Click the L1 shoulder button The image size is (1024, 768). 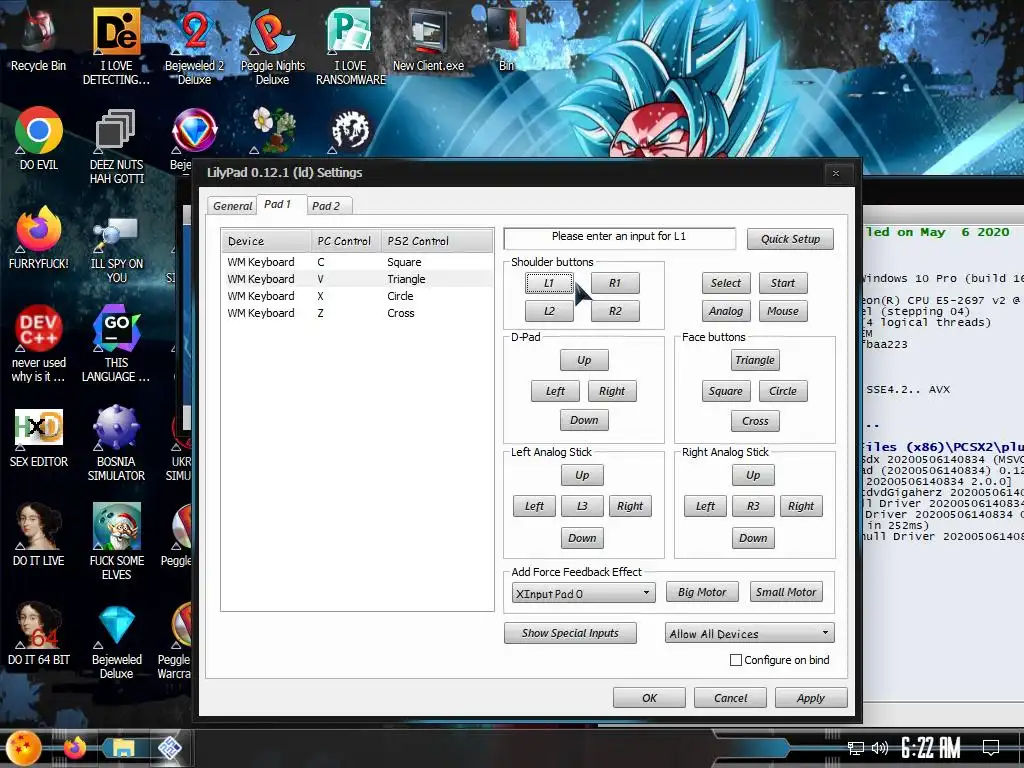(549, 283)
